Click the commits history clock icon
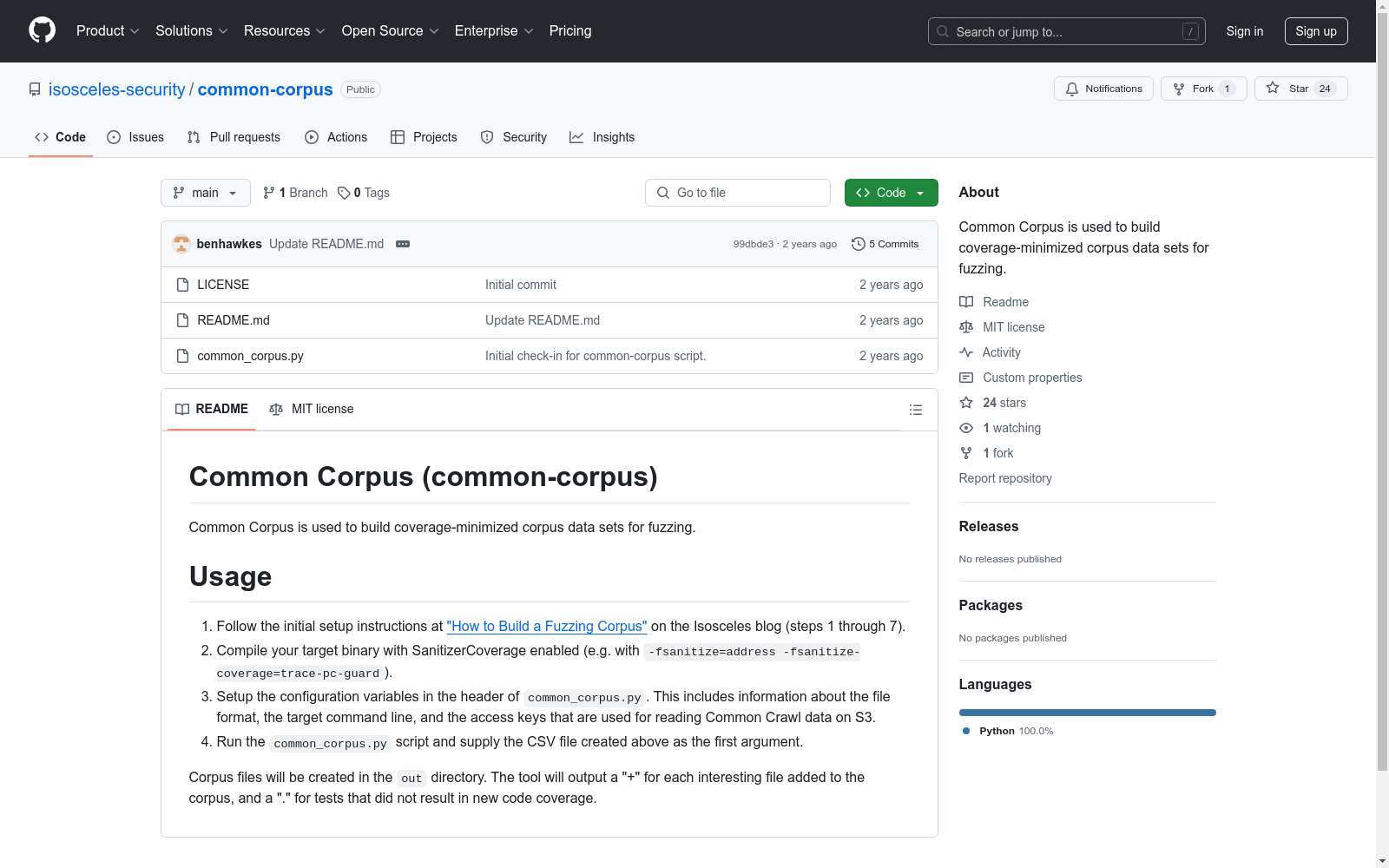The height and width of the screenshot is (868, 1389). coord(859,244)
